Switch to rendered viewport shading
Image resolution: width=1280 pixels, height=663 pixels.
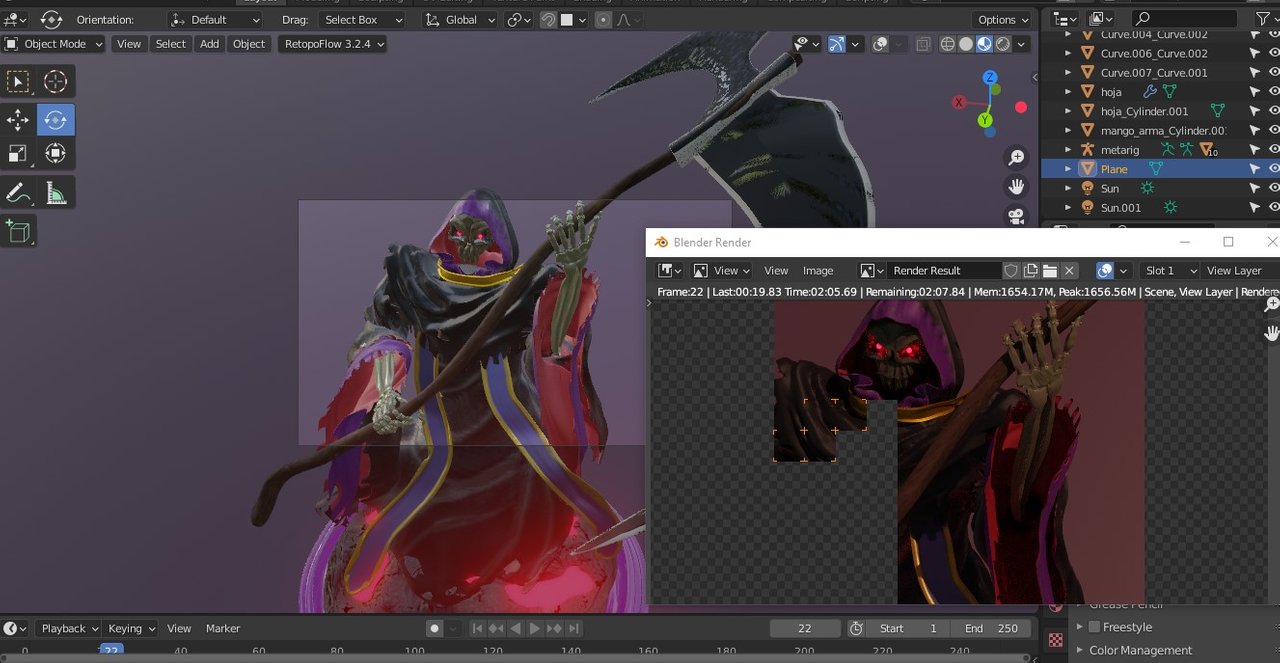(x=1002, y=44)
